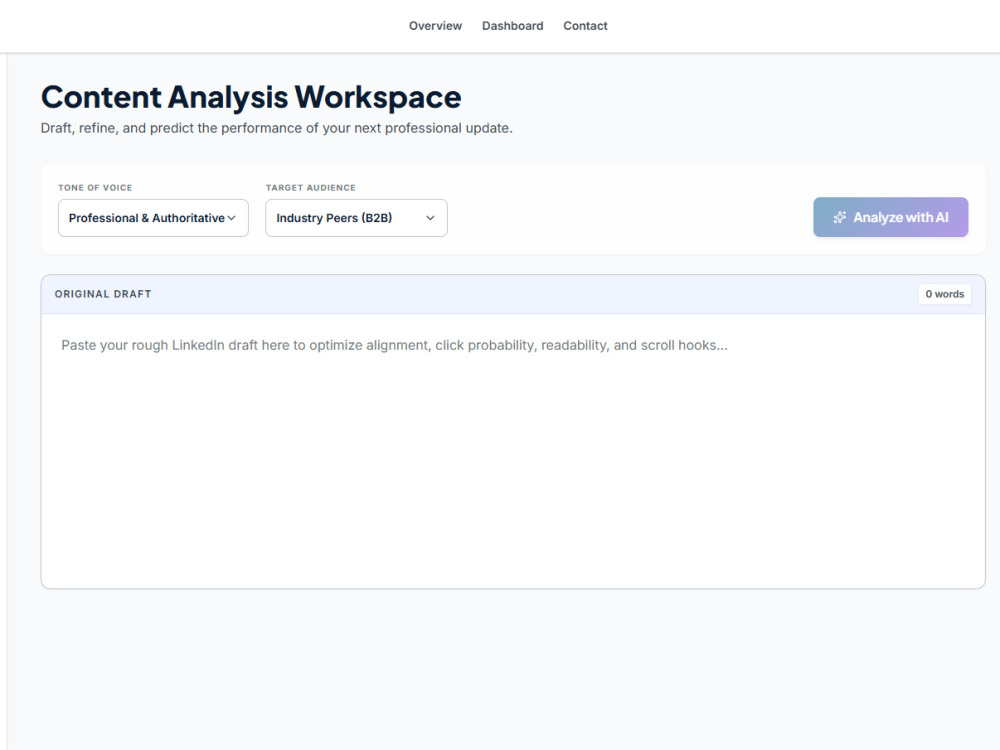Open the Overview nav link

(x=435, y=26)
